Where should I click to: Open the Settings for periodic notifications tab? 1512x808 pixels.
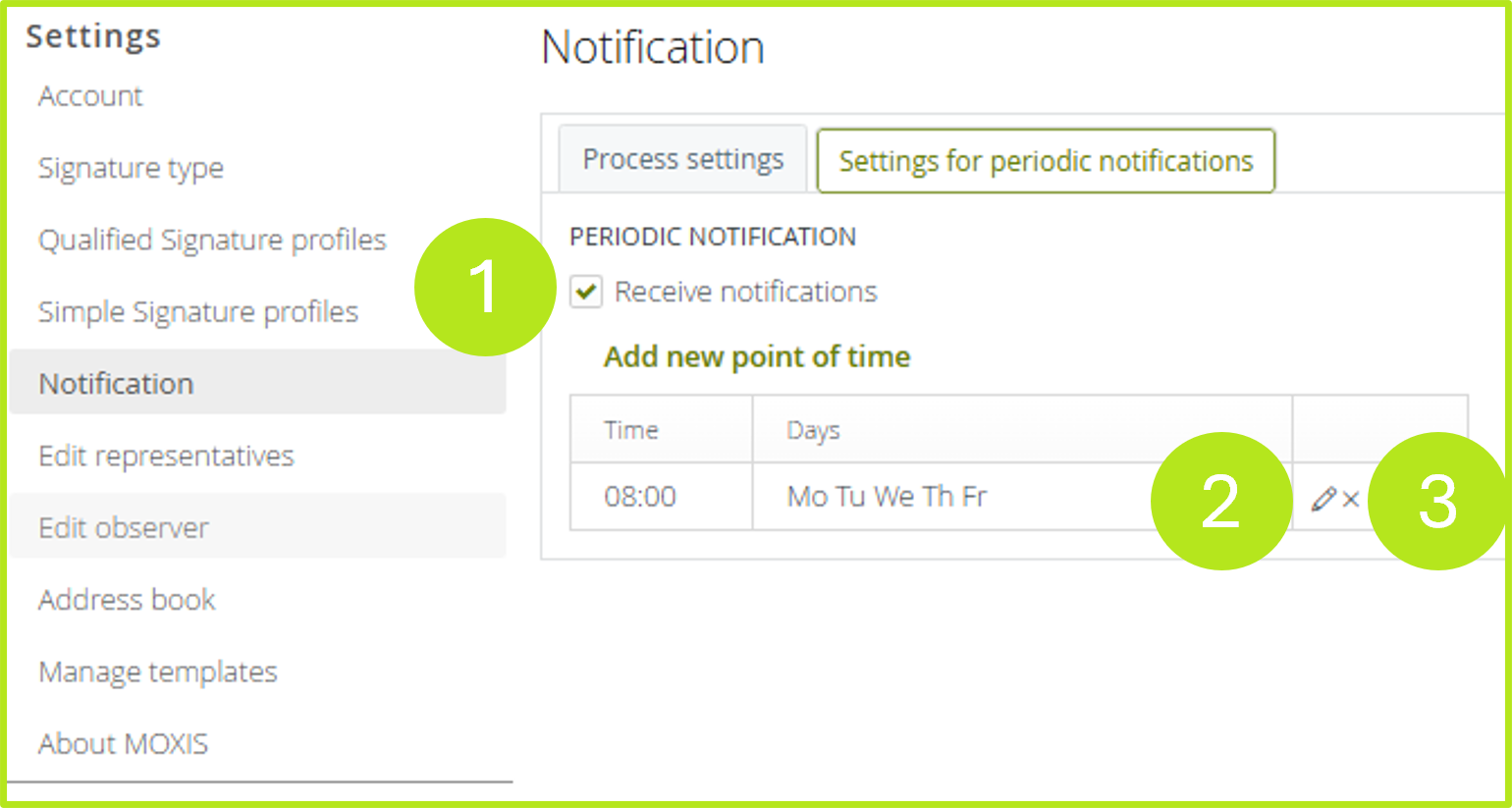1045,161
